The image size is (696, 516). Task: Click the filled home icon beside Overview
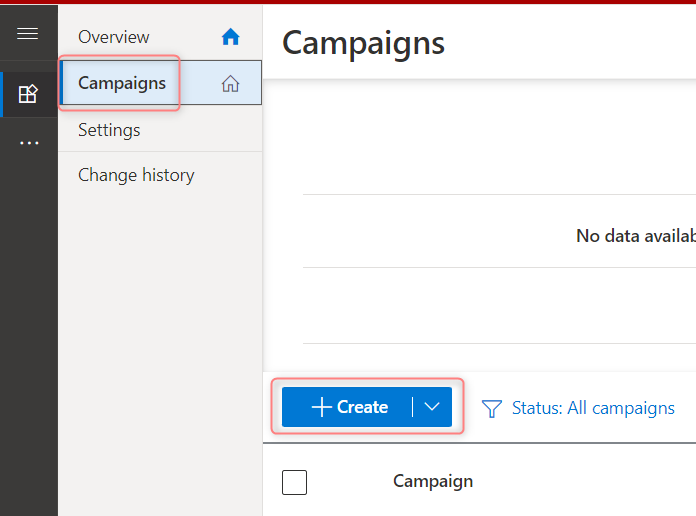point(231,37)
